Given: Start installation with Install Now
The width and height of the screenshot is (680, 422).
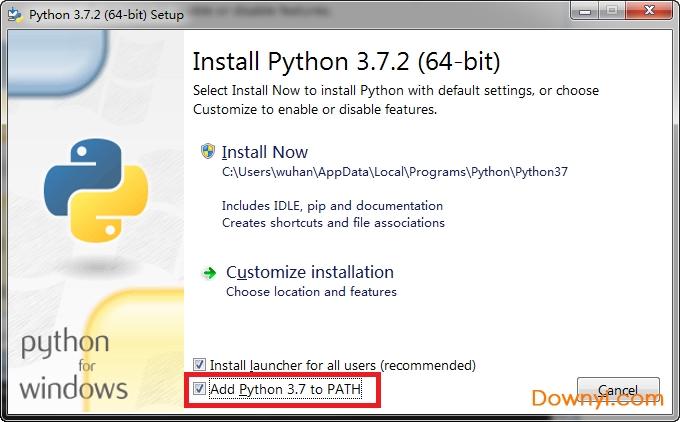Looking at the screenshot, I should (258, 153).
